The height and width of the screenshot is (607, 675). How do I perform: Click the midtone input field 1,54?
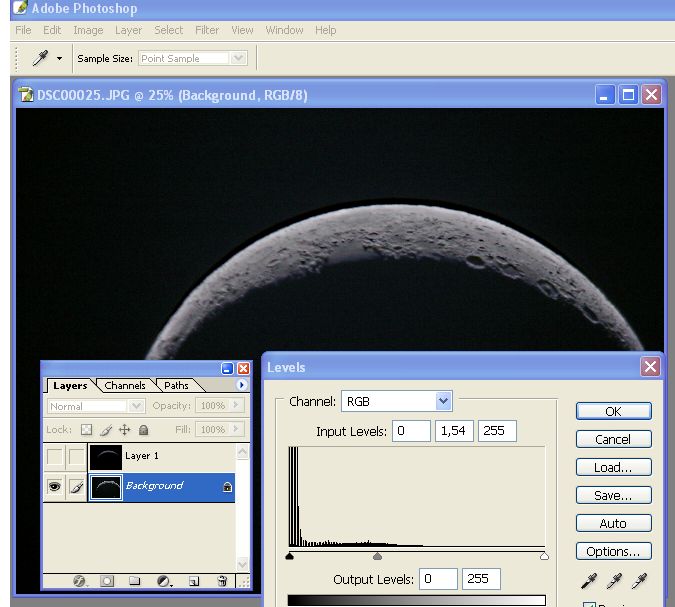point(454,430)
